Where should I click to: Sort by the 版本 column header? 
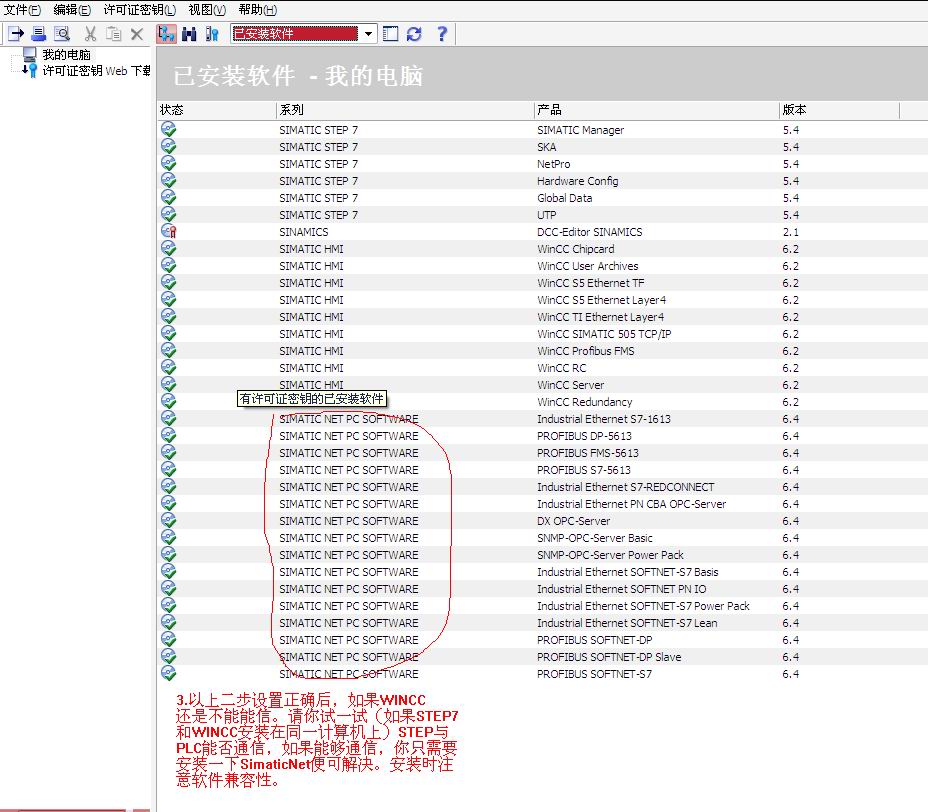click(x=839, y=110)
